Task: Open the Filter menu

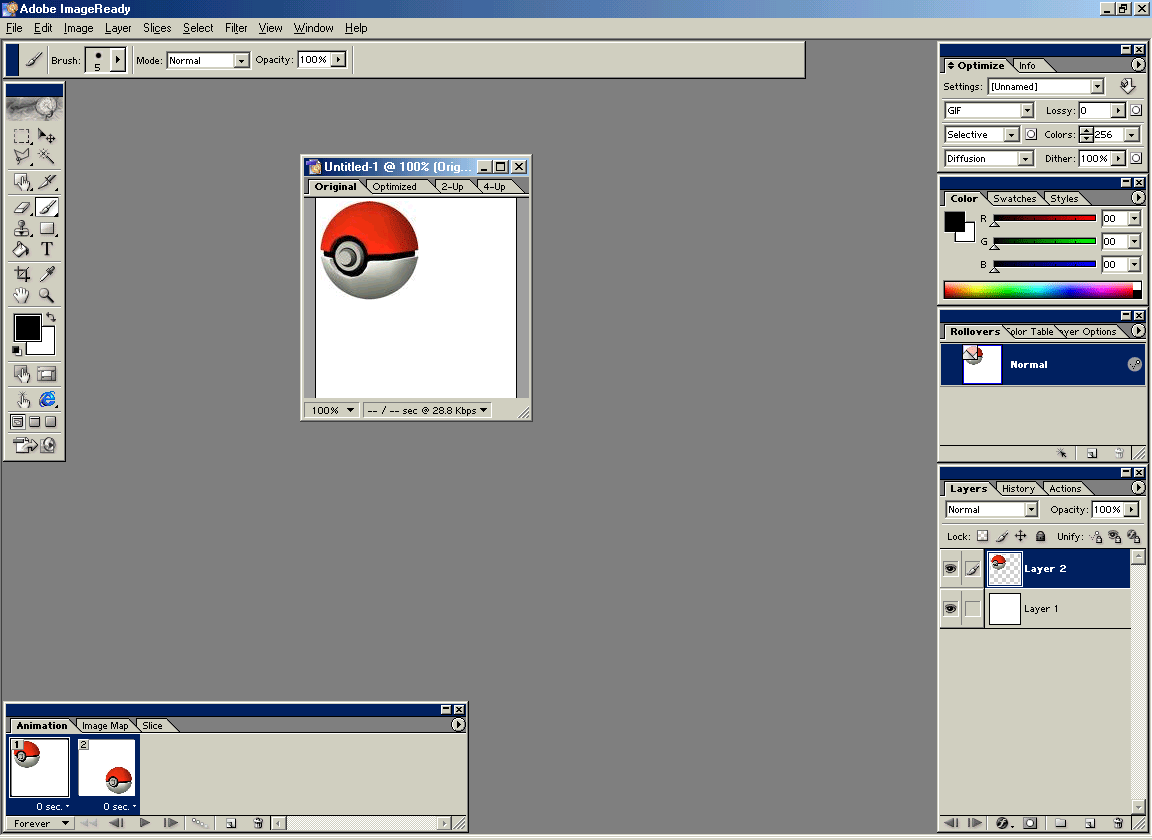Action: [236, 28]
